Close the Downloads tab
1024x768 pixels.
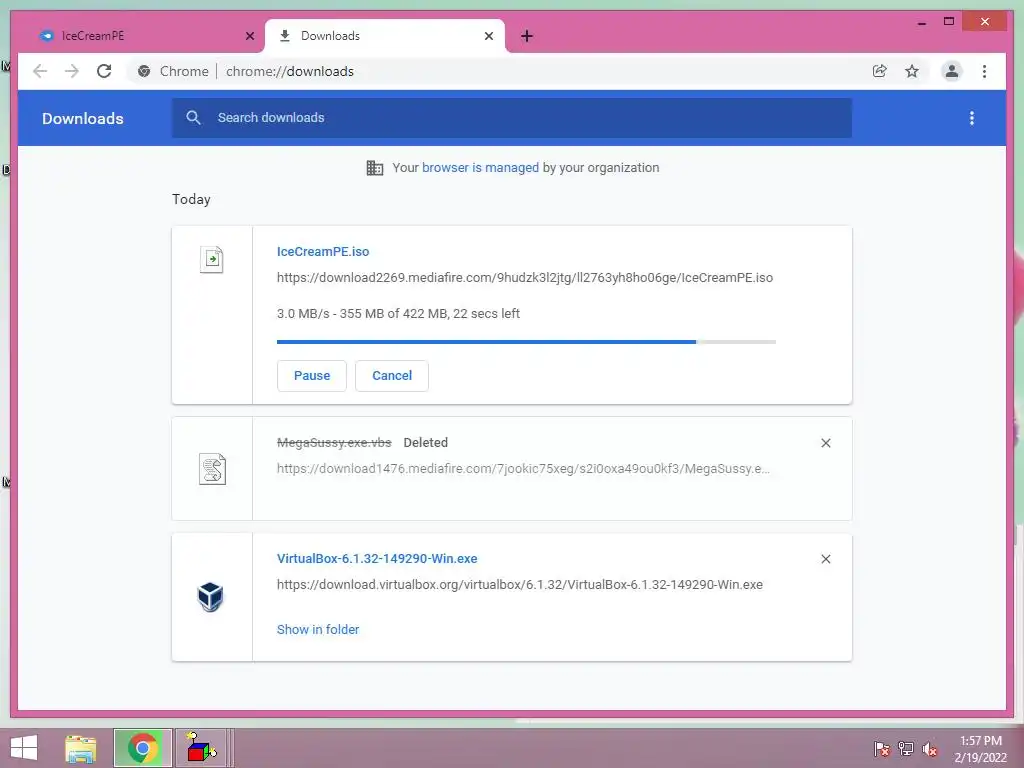tap(488, 36)
